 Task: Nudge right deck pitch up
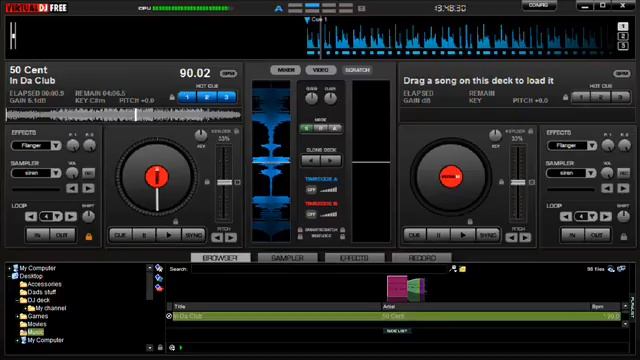[525, 237]
